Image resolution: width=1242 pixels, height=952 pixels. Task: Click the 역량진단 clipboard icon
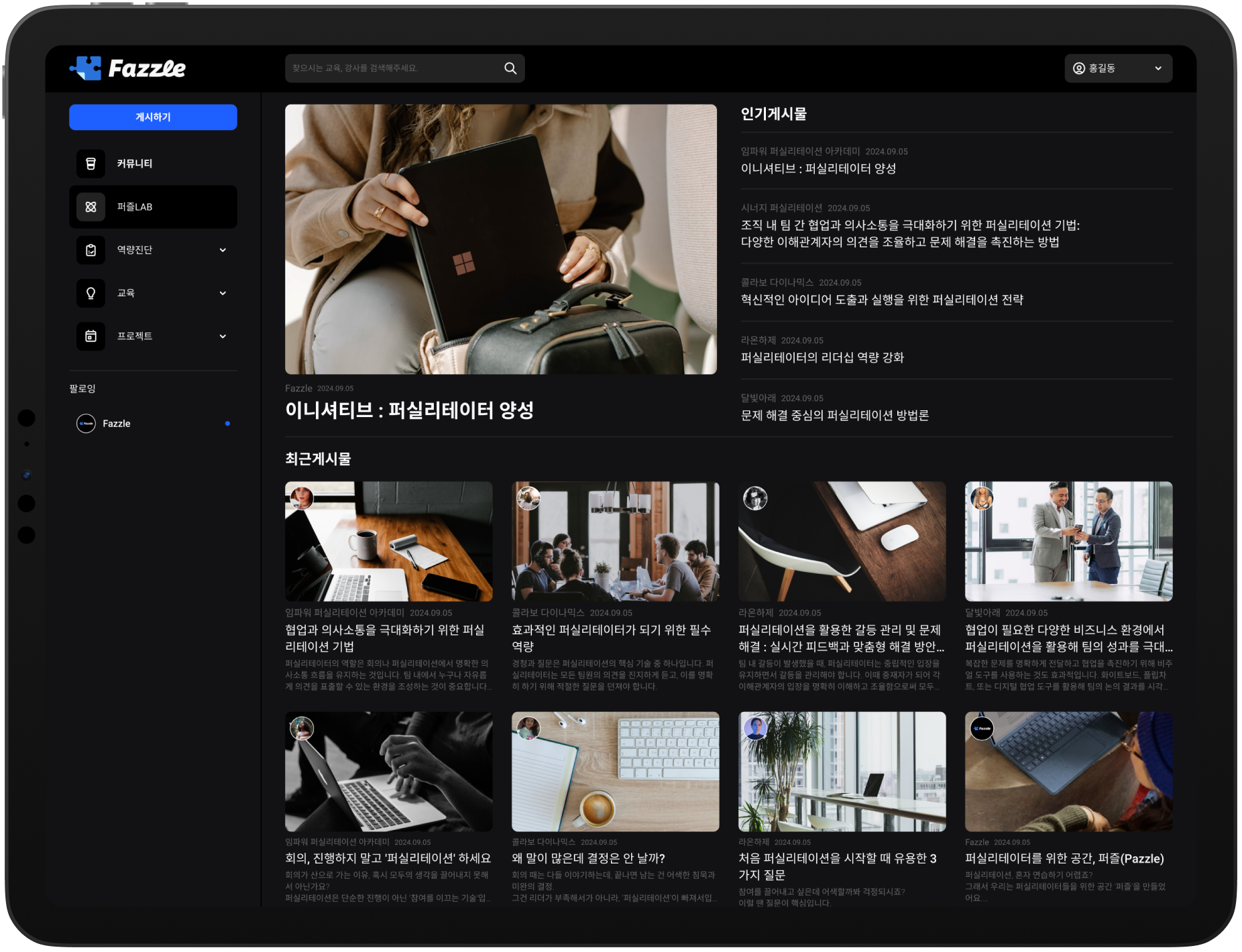(x=91, y=250)
